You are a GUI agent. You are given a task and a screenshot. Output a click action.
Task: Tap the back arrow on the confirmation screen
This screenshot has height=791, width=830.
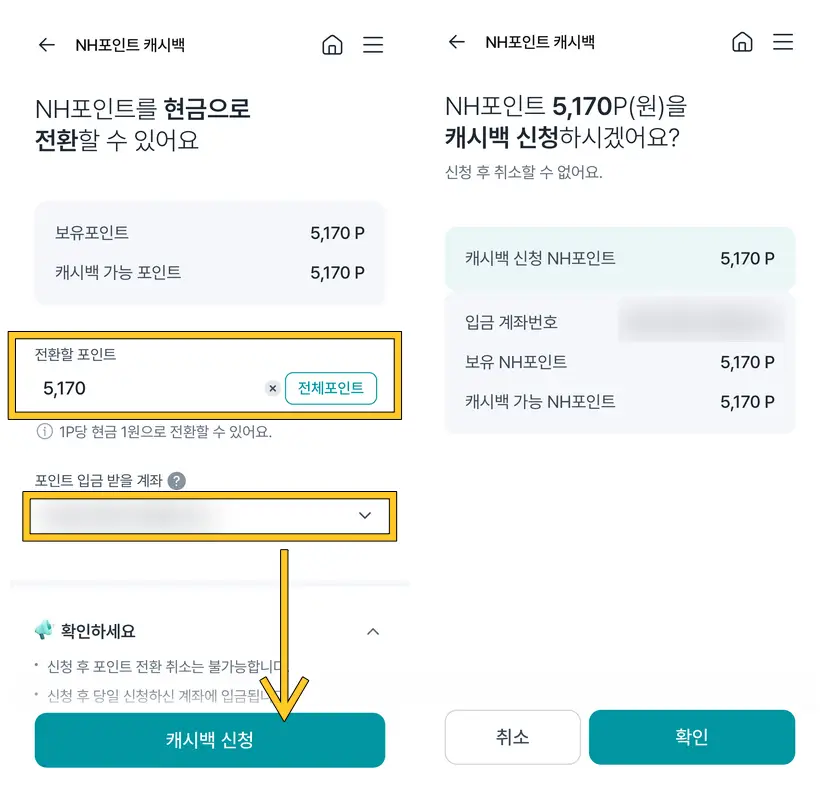click(458, 42)
